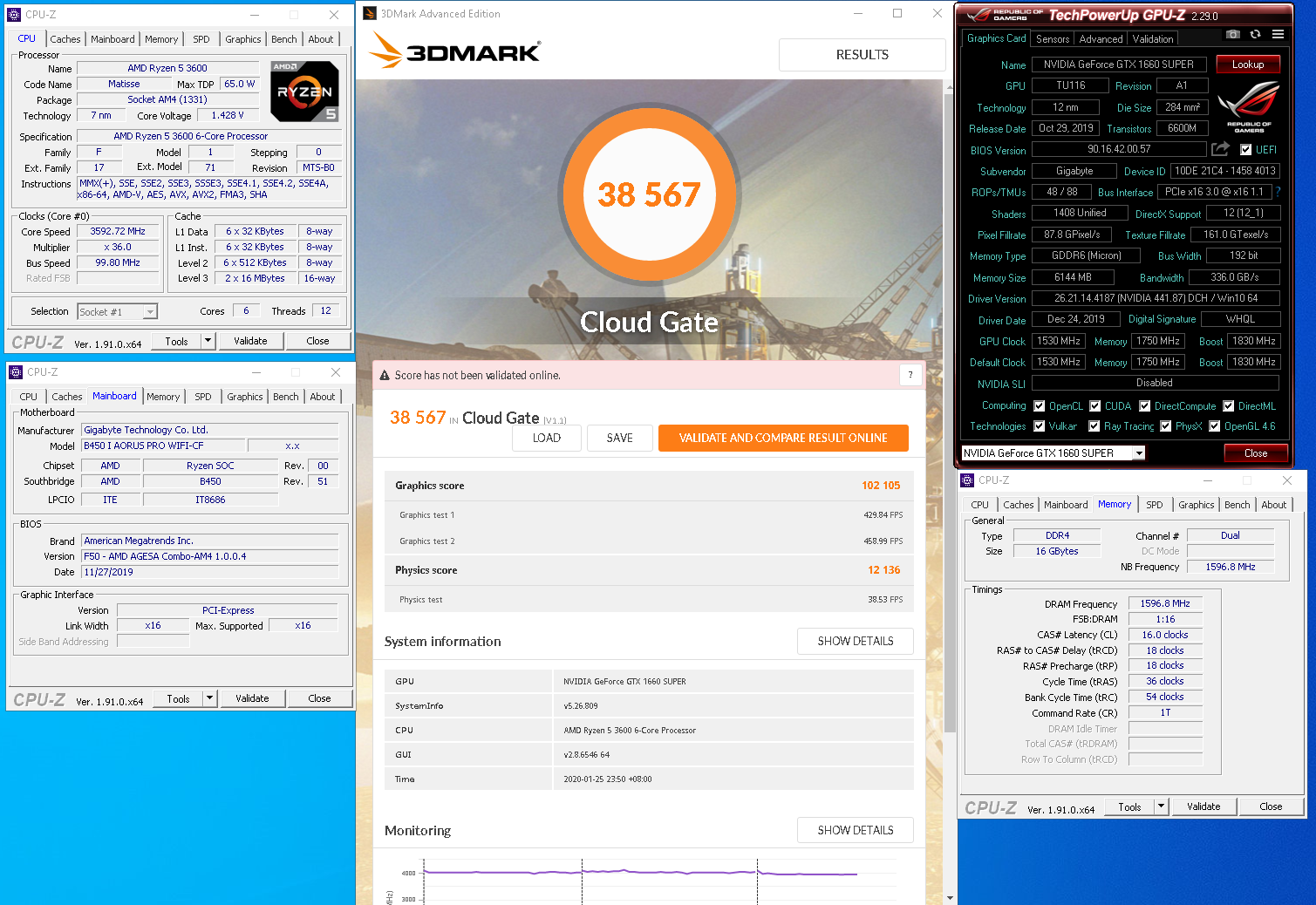Click the CPU-Z Mainboard window title icon
Image resolution: width=1316 pixels, height=905 pixels.
16,372
